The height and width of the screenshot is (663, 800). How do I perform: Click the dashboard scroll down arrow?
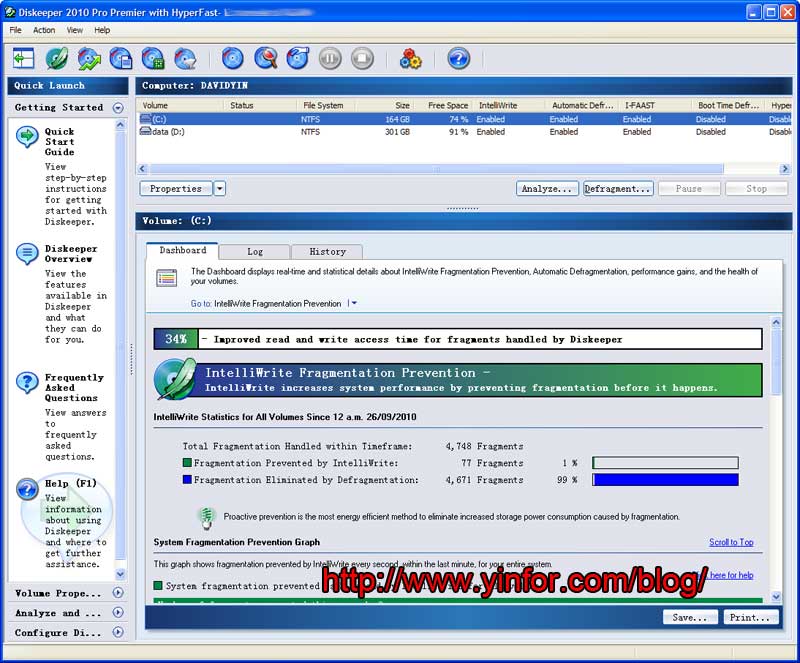[x=776, y=596]
